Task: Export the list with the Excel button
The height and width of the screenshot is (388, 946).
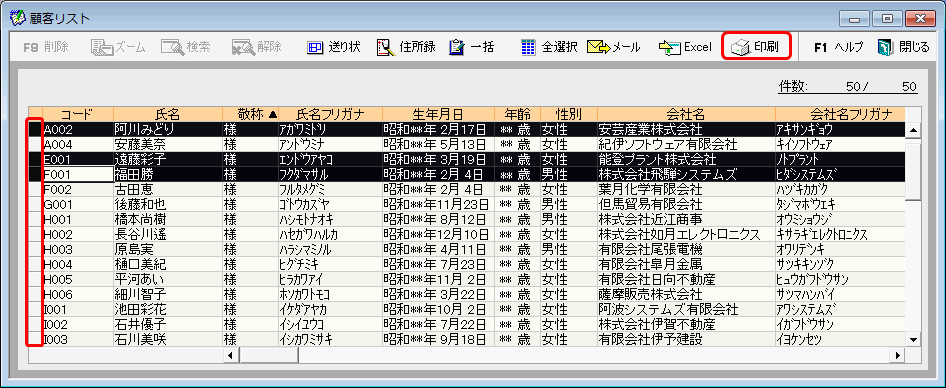Action: point(685,47)
